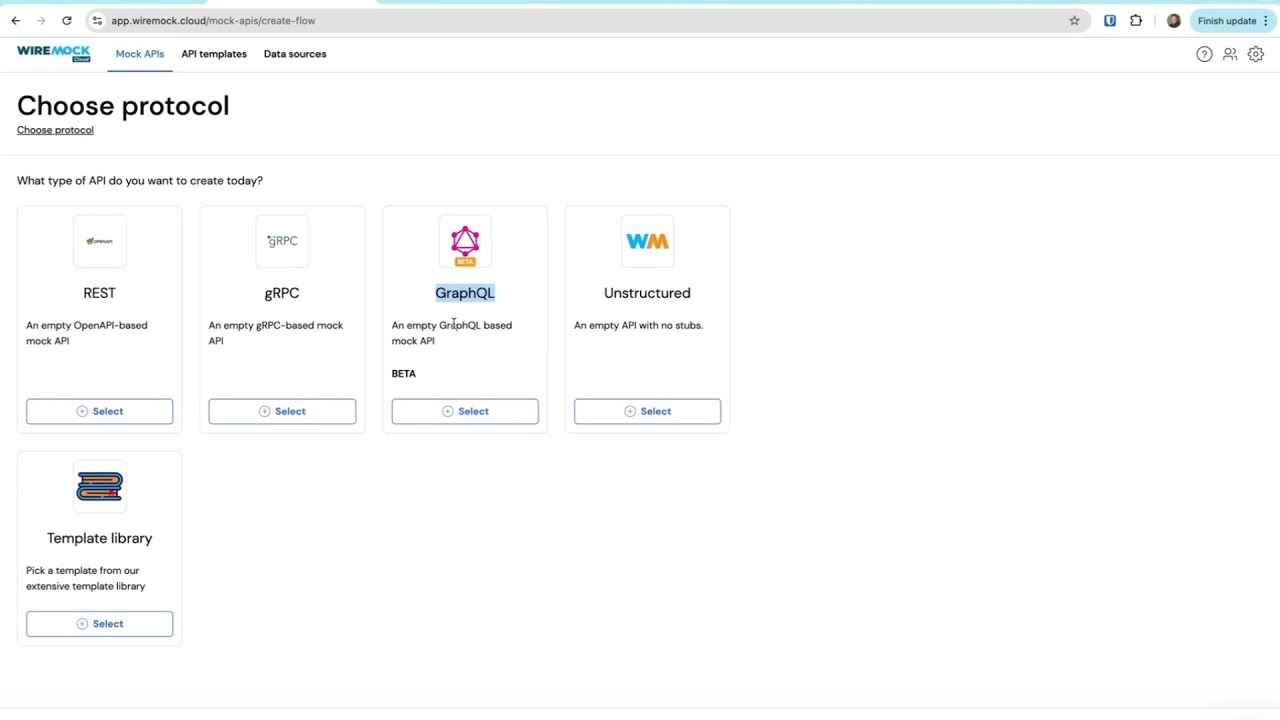Image resolution: width=1280 pixels, height=720 pixels.
Task: Open the browser three-dot menu
Action: click(1265, 20)
